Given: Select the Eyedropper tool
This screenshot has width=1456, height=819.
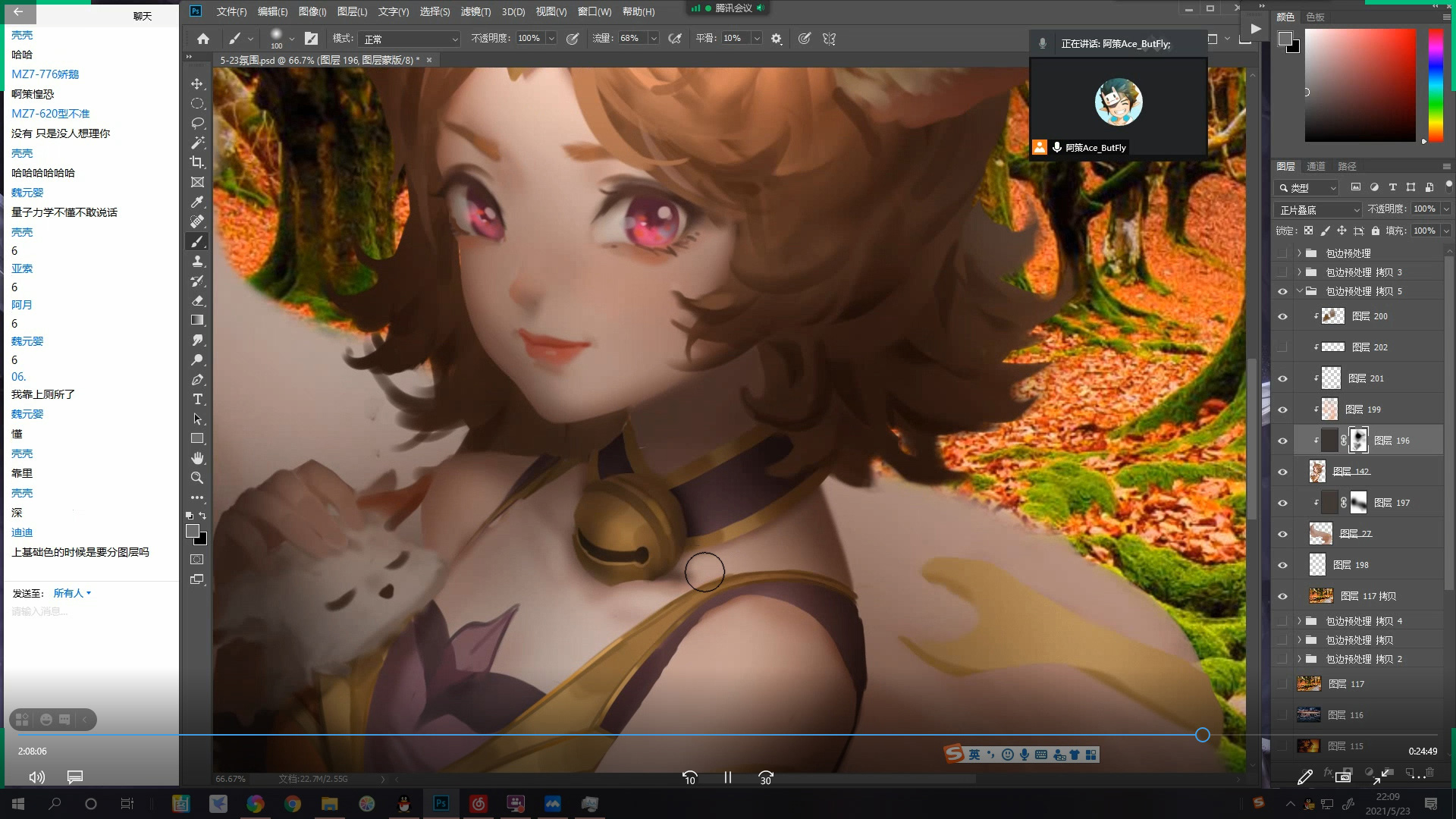Looking at the screenshot, I should (x=197, y=202).
